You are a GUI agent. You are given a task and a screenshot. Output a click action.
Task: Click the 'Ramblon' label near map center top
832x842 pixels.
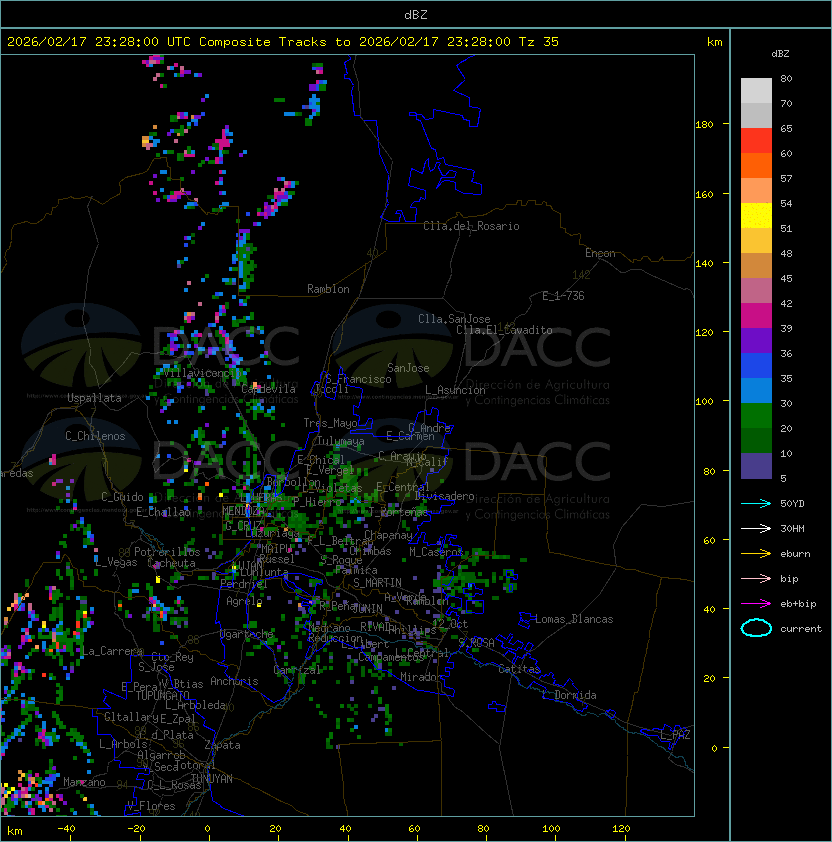tap(328, 289)
